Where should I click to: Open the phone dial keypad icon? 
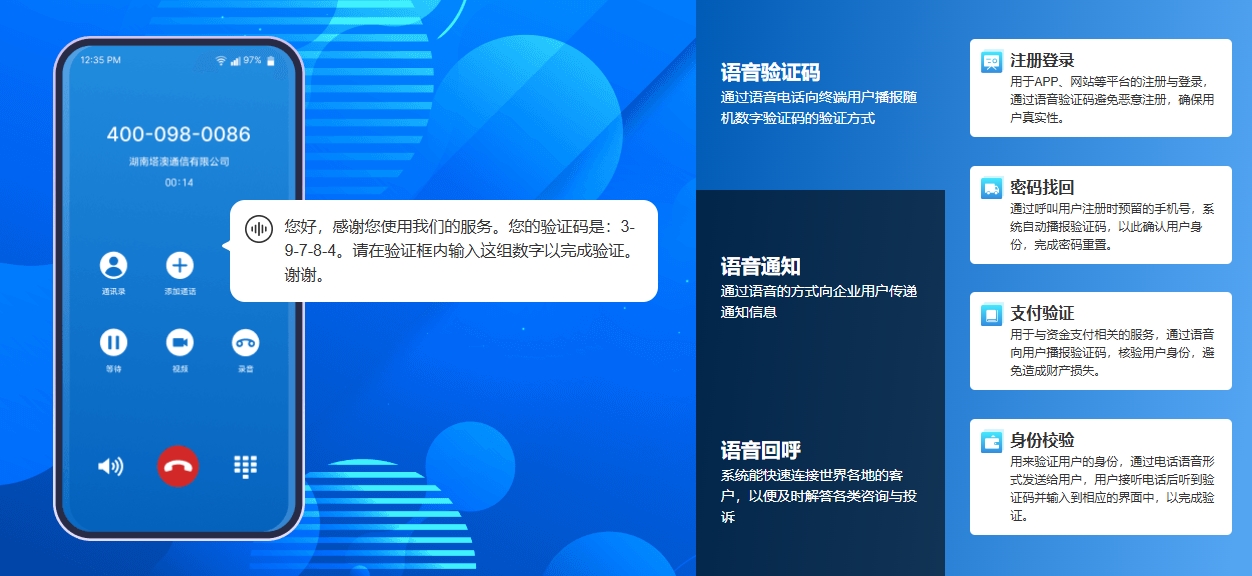click(245, 466)
